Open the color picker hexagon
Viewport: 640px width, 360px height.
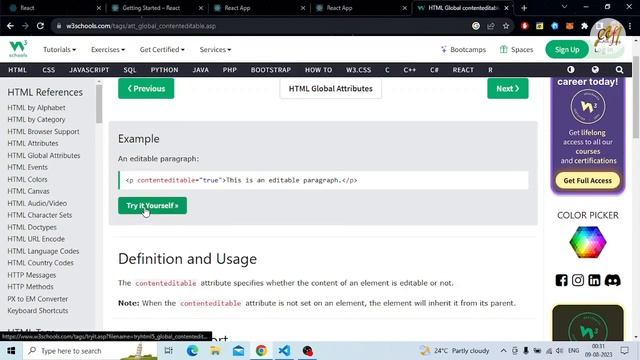pos(588,242)
